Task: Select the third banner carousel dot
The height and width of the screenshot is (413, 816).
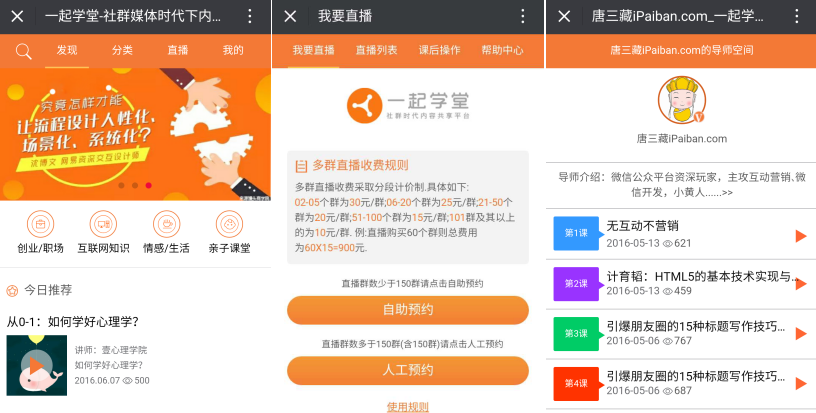Action: click(x=148, y=185)
